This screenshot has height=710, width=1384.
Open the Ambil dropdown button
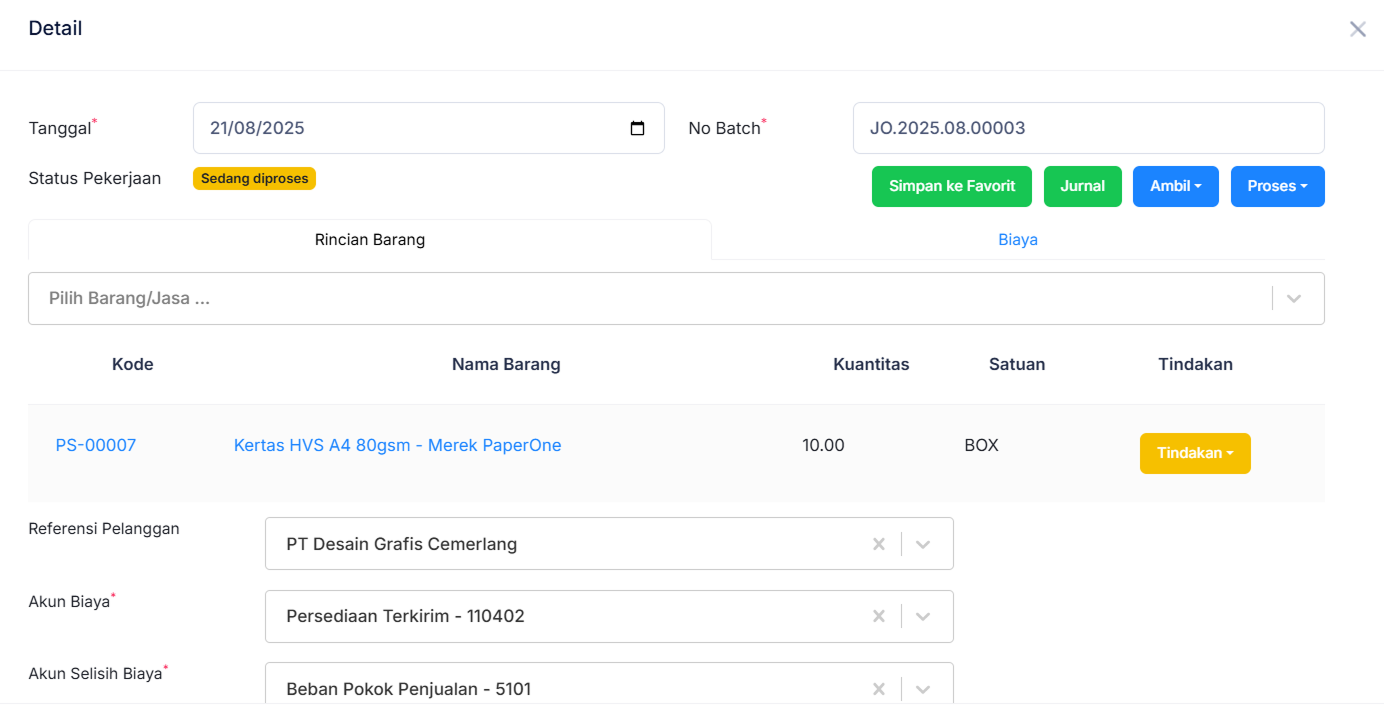[1175, 186]
